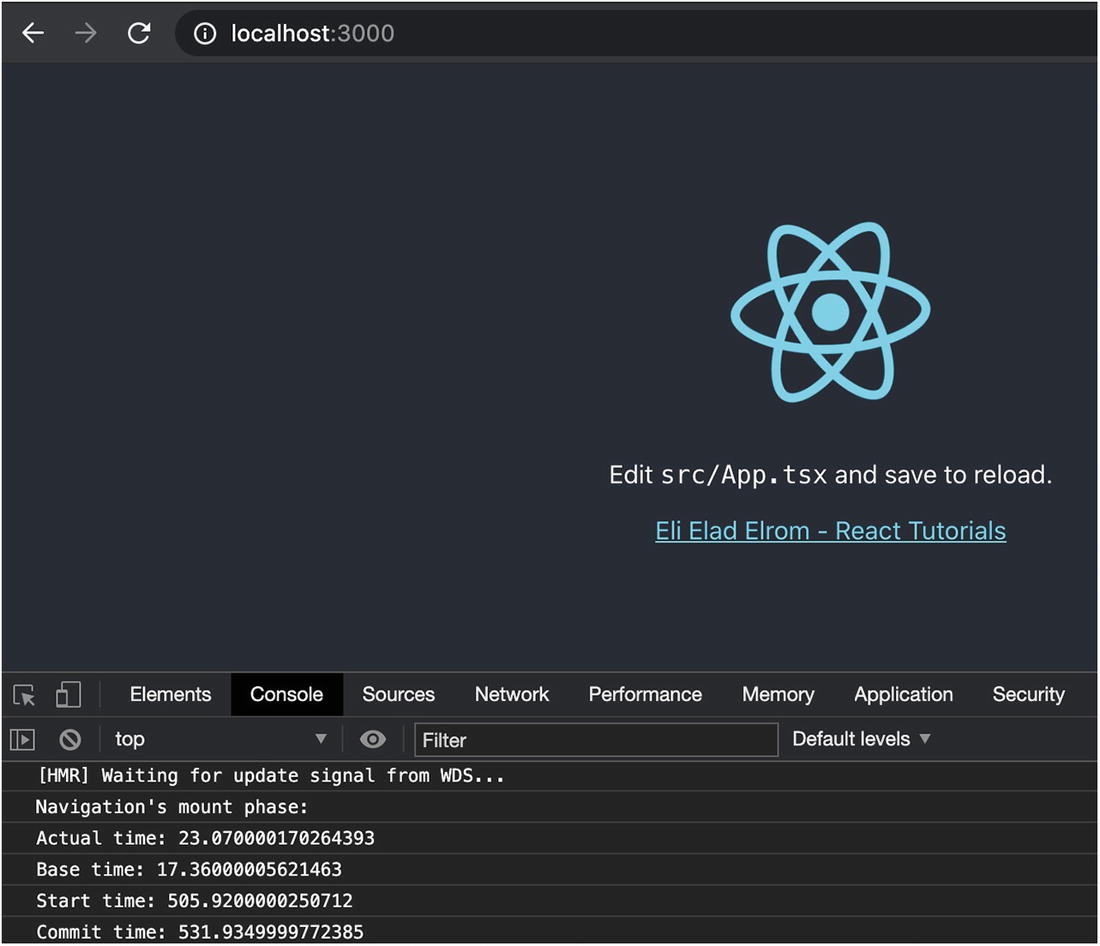Image resolution: width=1100 pixels, height=946 pixels.
Task: Switch to the Elements tab
Action: pyautogui.click(x=170, y=695)
